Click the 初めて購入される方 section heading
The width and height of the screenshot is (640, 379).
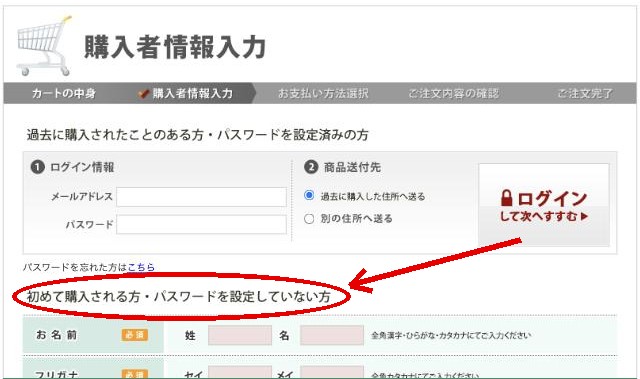point(178,297)
